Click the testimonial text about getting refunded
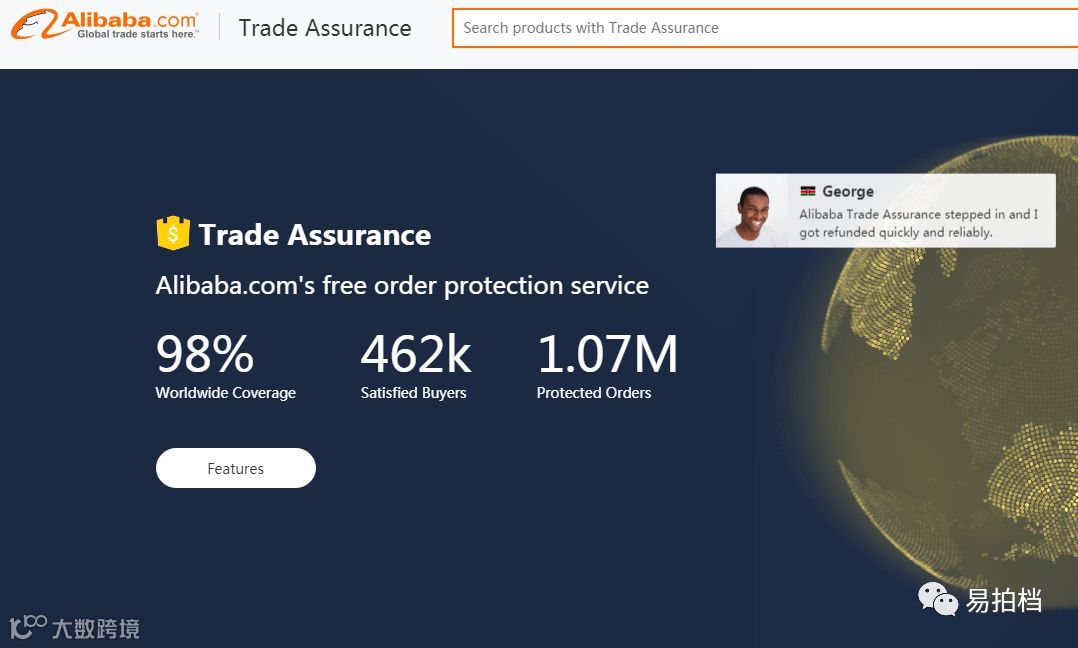1078x648 pixels. click(918, 223)
